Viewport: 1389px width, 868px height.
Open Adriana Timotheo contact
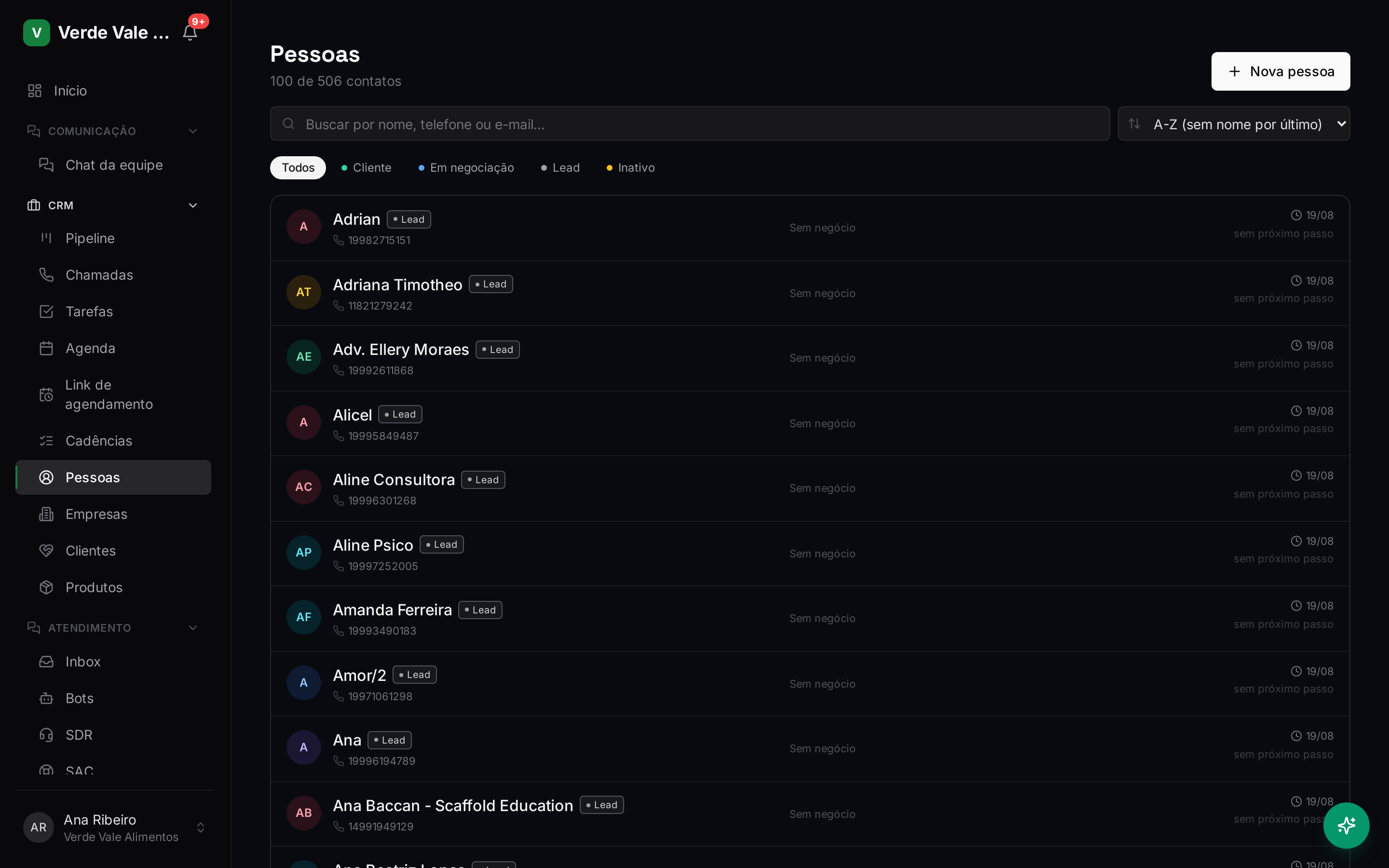[810, 293]
